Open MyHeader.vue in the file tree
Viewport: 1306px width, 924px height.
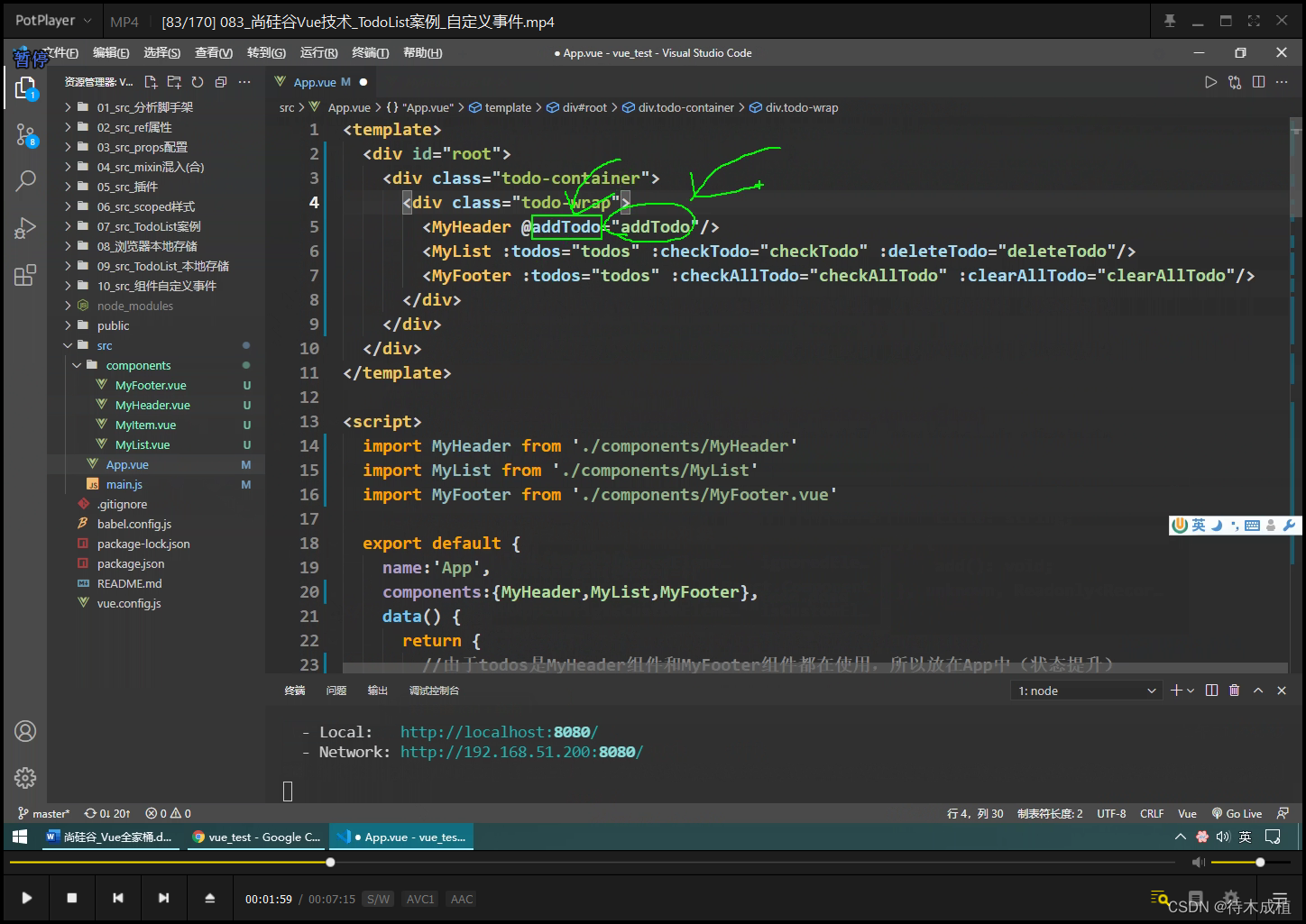click(x=152, y=405)
